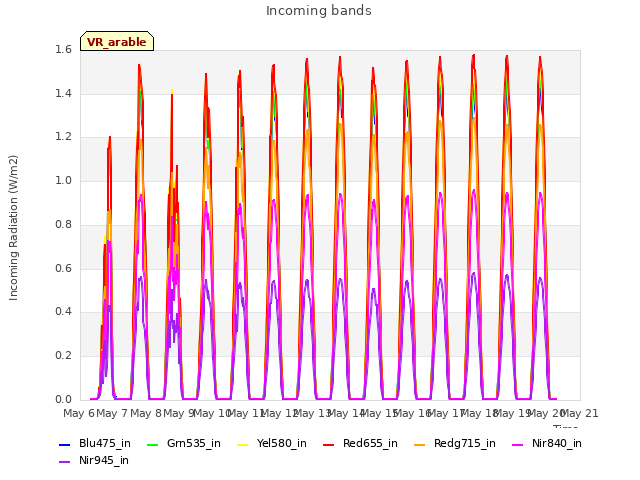Click the 1.0 y-axis tick label
Viewport: 640px width, 480px height.
(63, 180)
